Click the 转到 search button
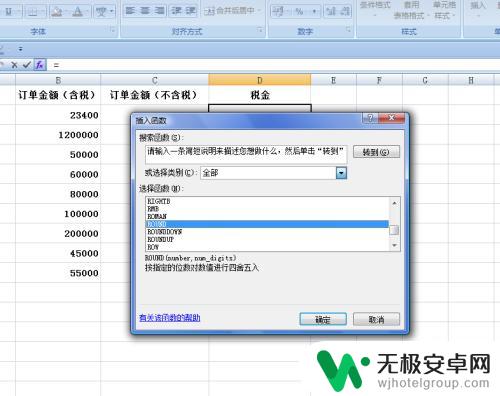This screenshot has width=500, height=396. tap(376, 152)
